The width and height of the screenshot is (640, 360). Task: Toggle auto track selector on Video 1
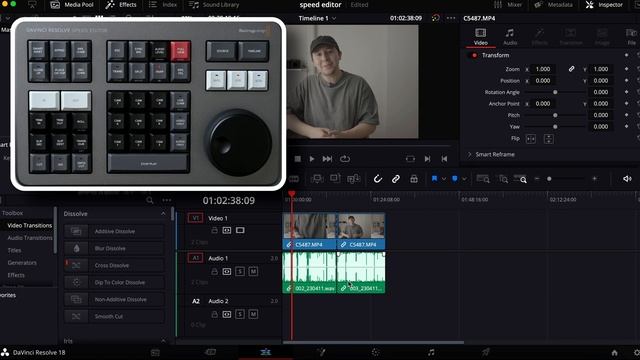[x=227, y=230]
